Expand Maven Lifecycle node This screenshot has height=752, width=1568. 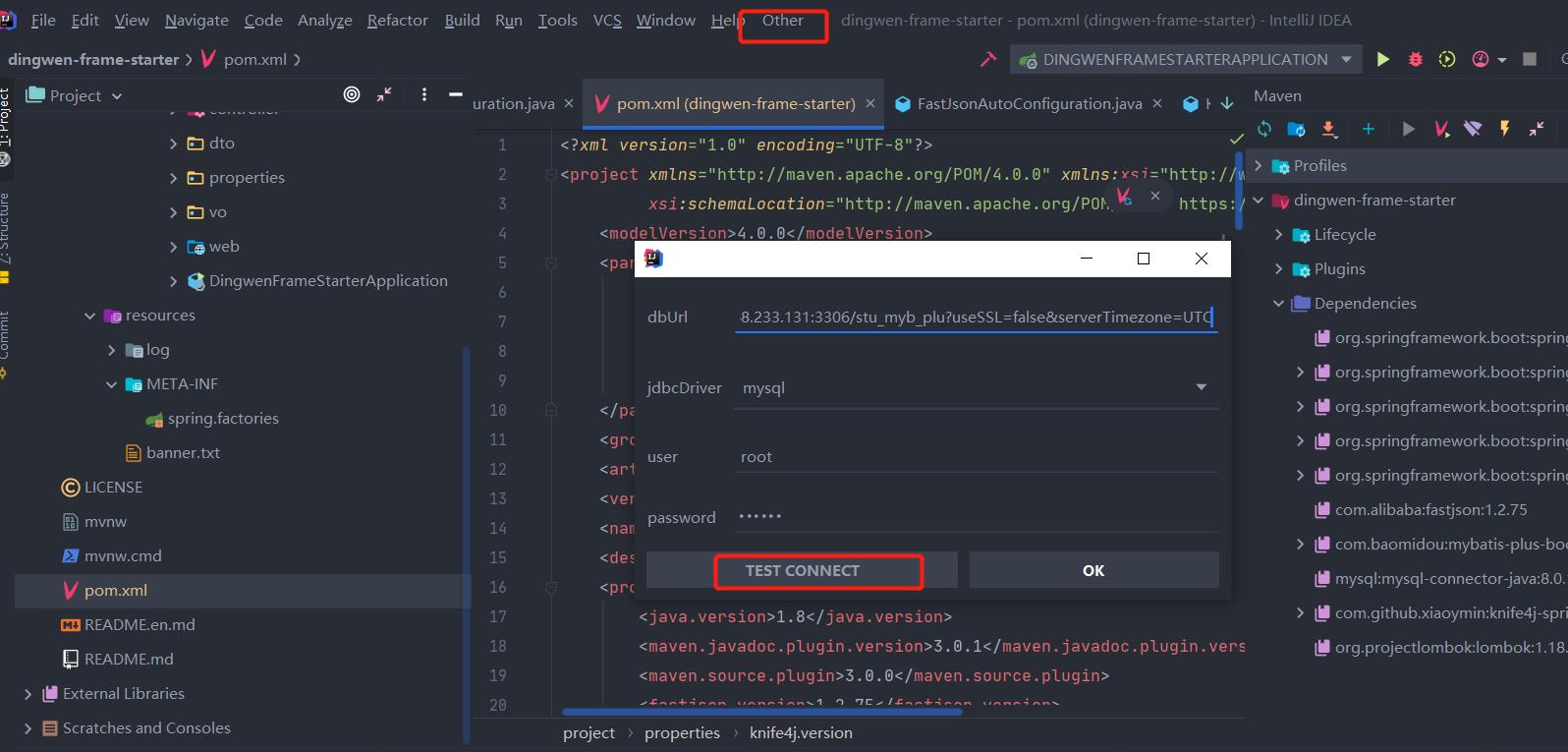tap(1279, 234)
